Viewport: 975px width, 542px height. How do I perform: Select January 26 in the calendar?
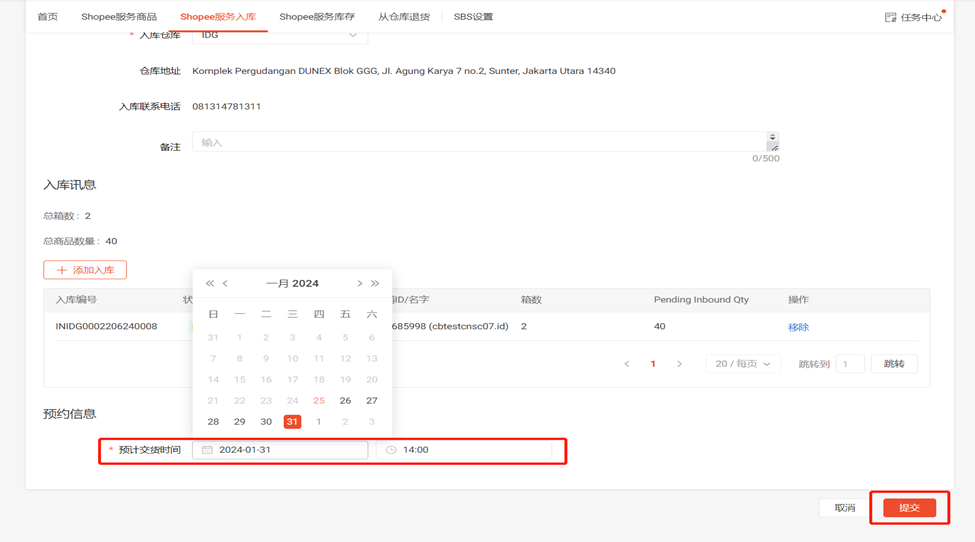(345, 401)
